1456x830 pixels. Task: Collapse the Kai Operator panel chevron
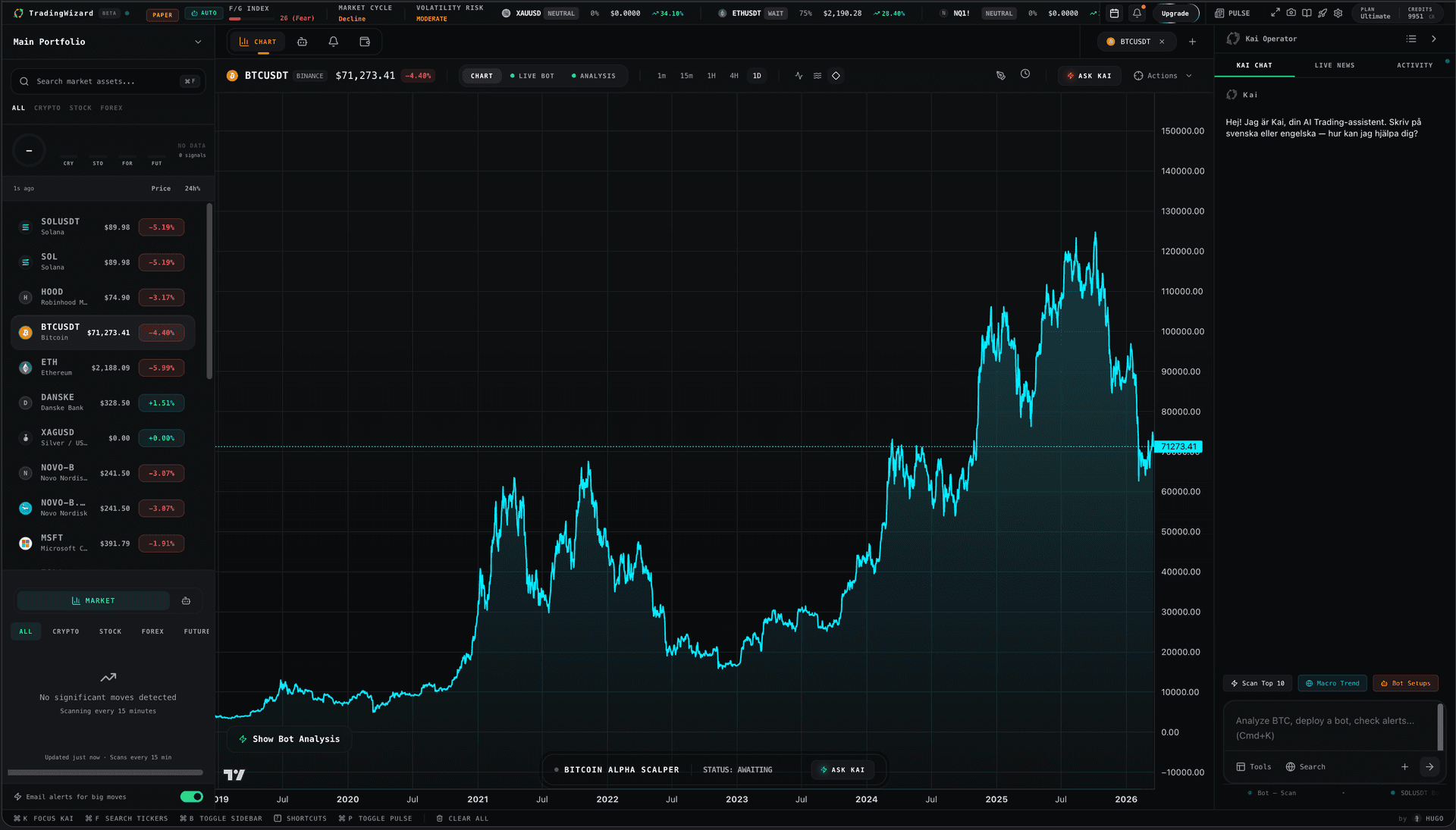point(1433,39)
